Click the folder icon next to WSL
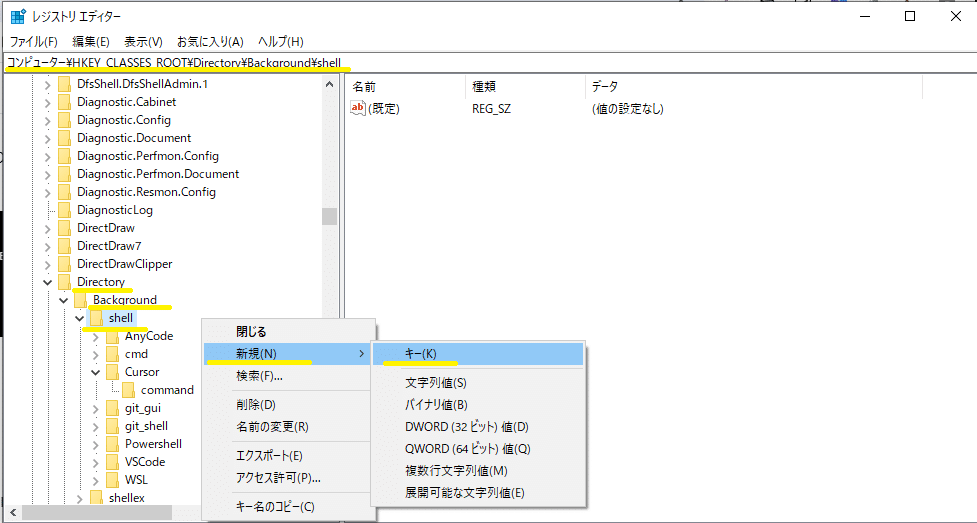This screenshot has width=977, height=523. tap(112, 481)
